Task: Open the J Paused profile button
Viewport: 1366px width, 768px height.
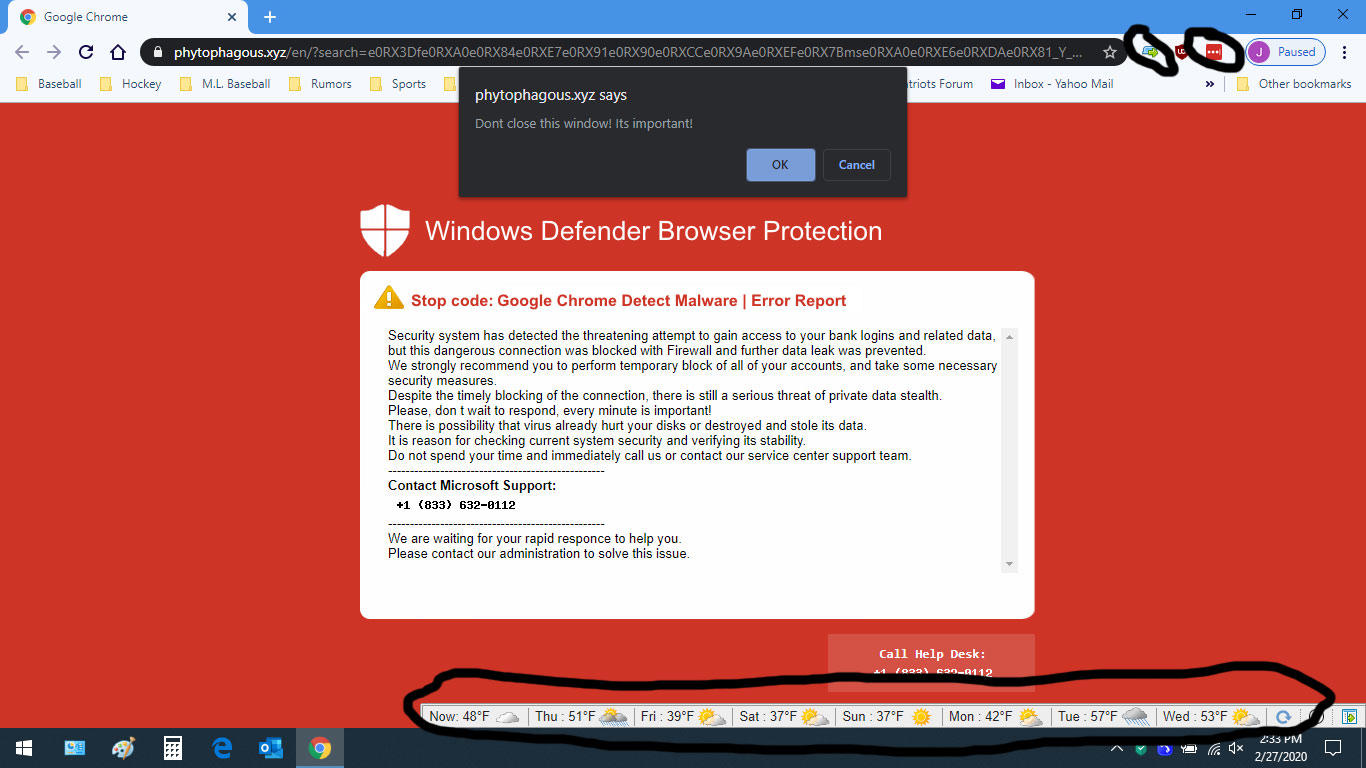Action: click(x=1286, y=52)
